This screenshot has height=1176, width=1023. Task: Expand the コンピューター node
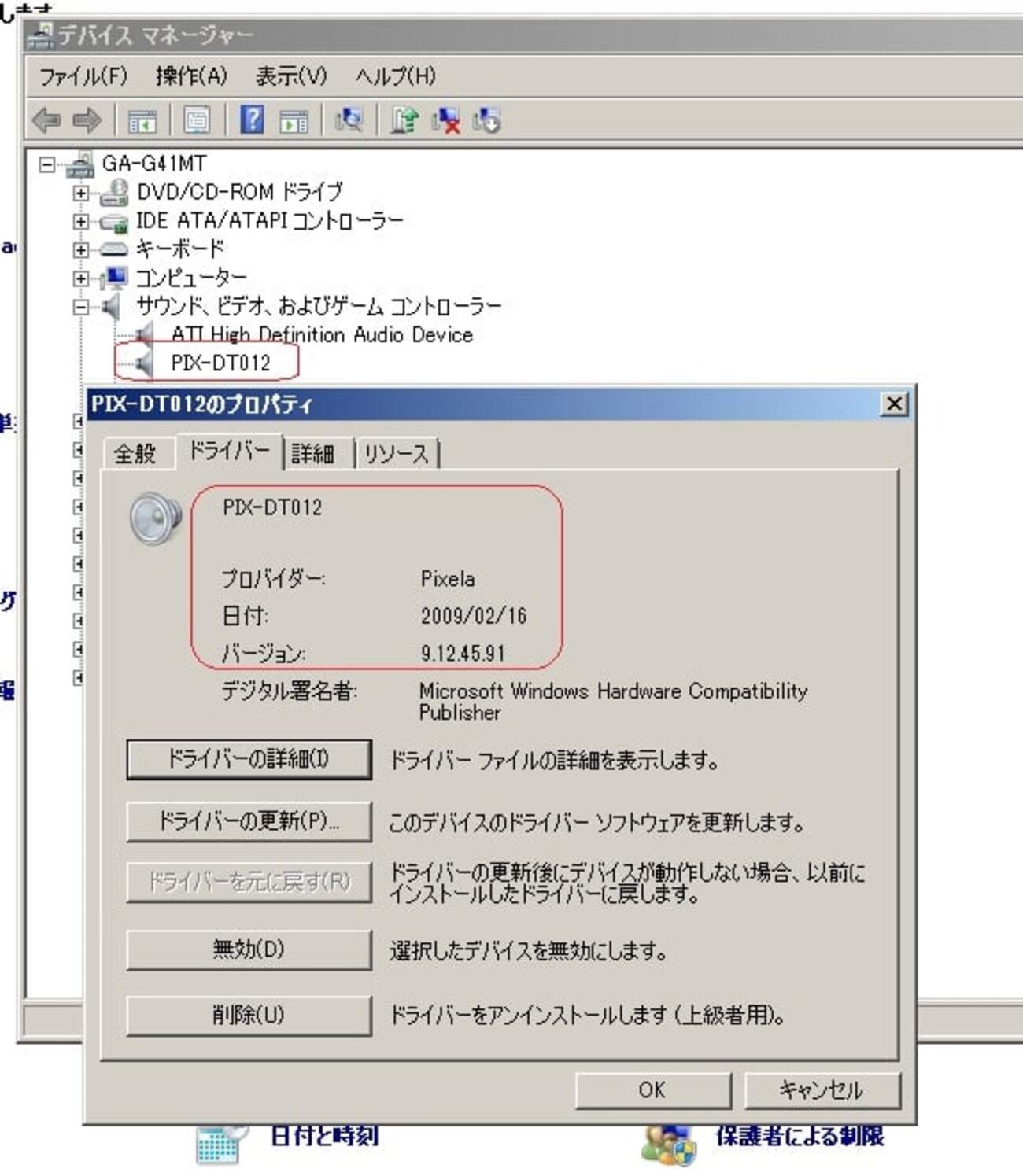coord(80,278)
